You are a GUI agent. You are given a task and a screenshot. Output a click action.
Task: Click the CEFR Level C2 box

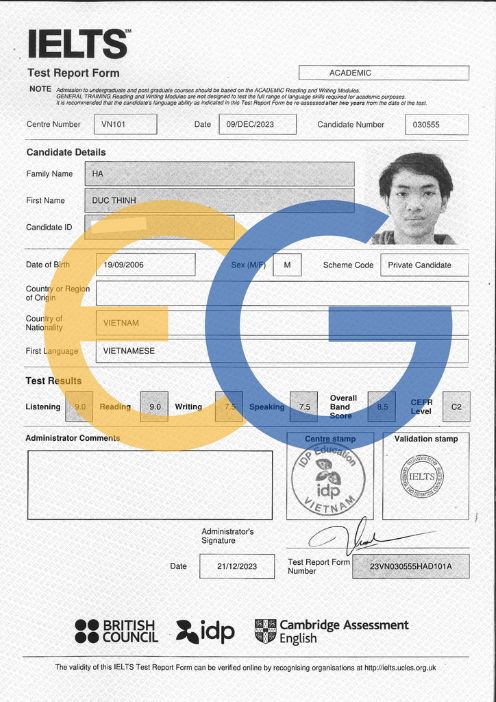tap(456, 407)
